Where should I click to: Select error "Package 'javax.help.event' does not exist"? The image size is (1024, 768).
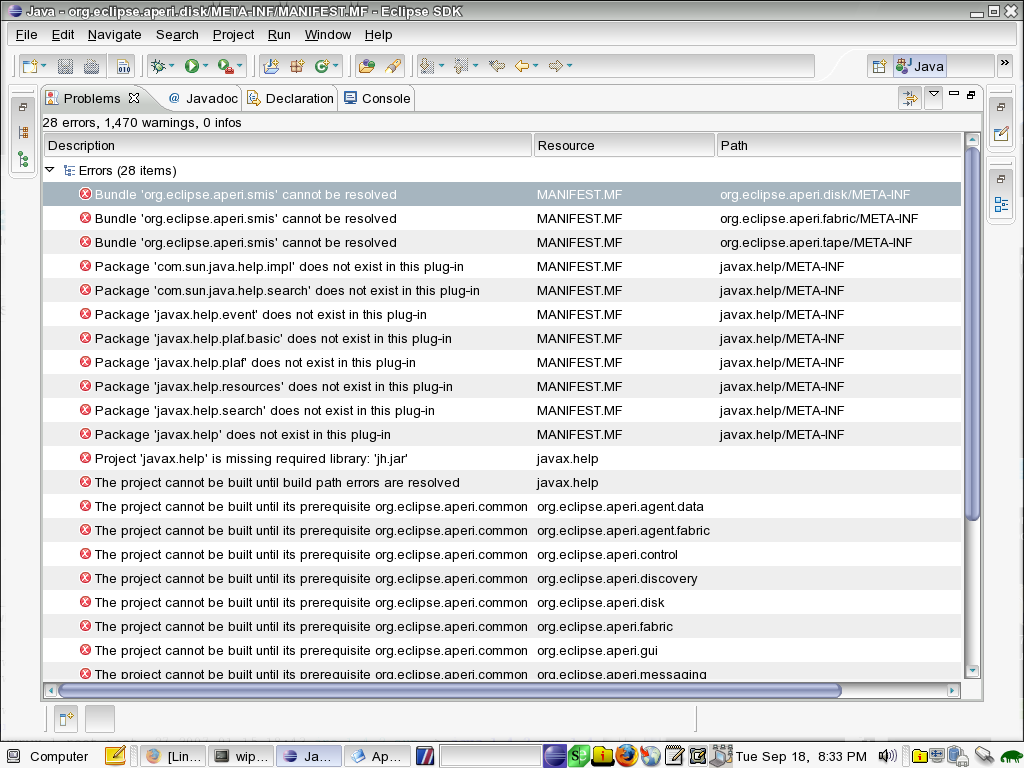pyautogui.click(x=502, y=315)
